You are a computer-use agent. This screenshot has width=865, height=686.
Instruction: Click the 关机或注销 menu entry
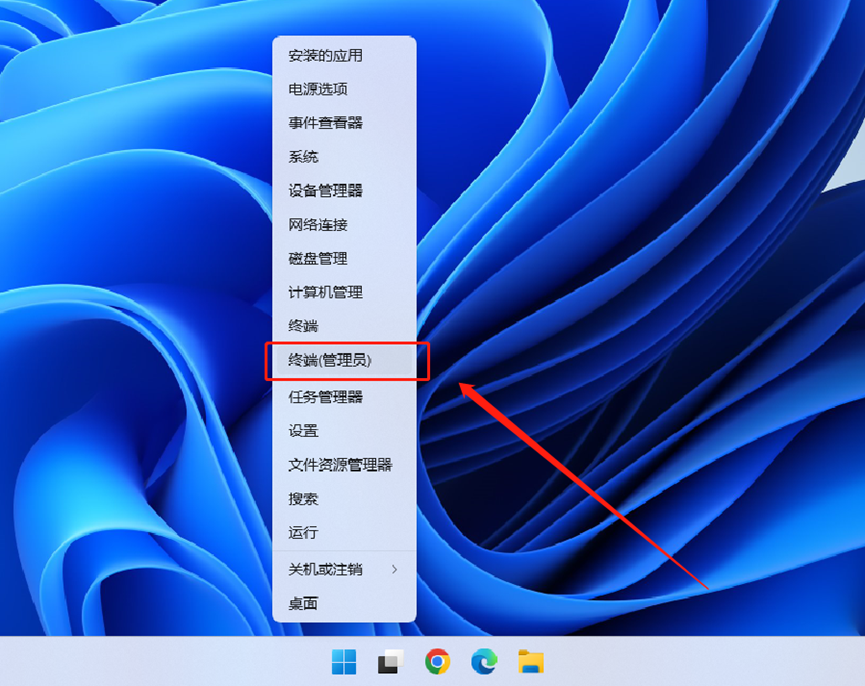(x=344, y=569)
